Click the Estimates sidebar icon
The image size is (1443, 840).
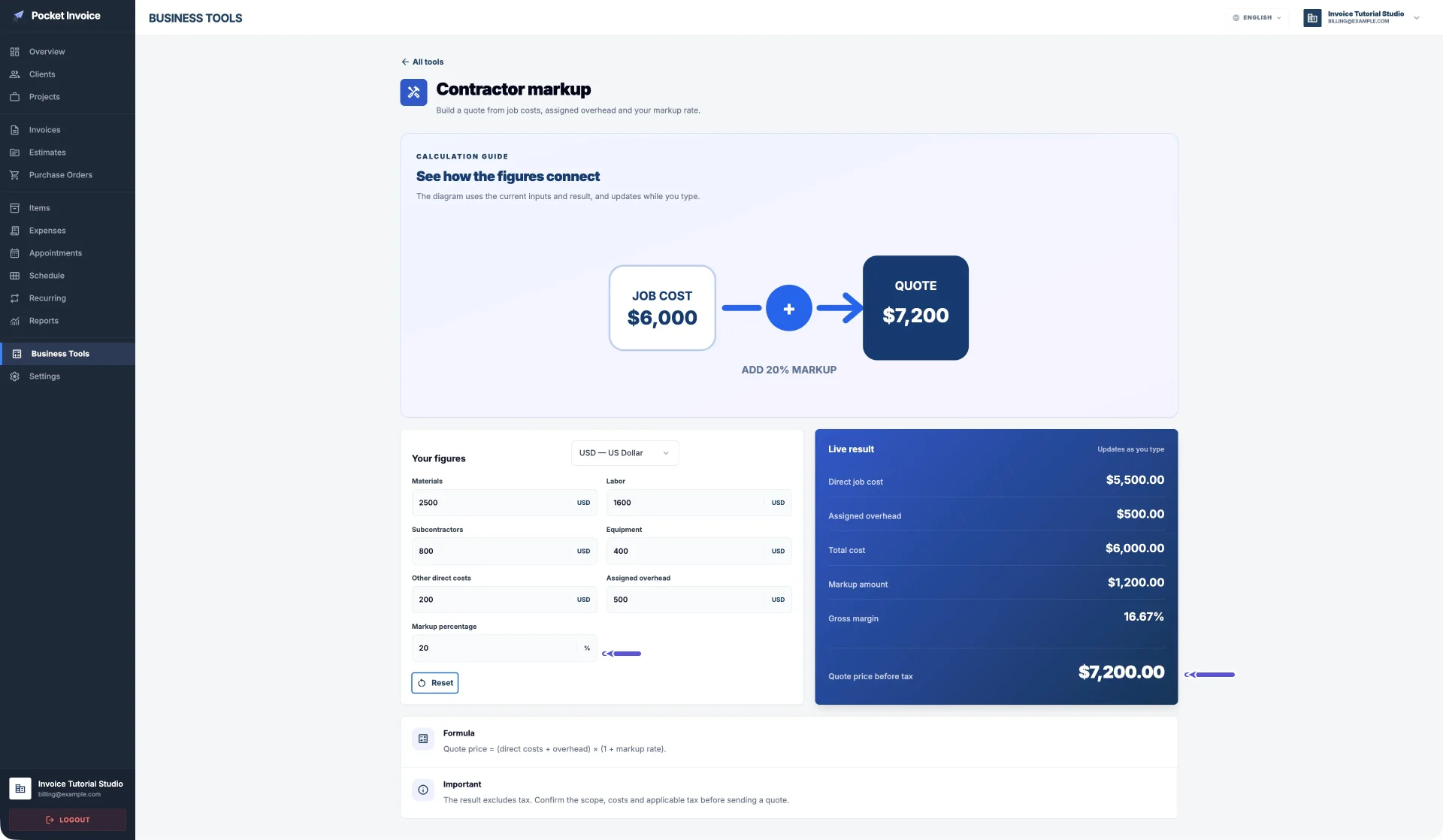pyautogui.click(x=14, y=153)
